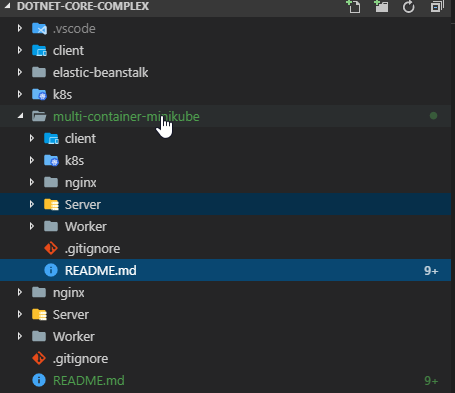Click the git icon of the root .gitignore

coord(39,358)
